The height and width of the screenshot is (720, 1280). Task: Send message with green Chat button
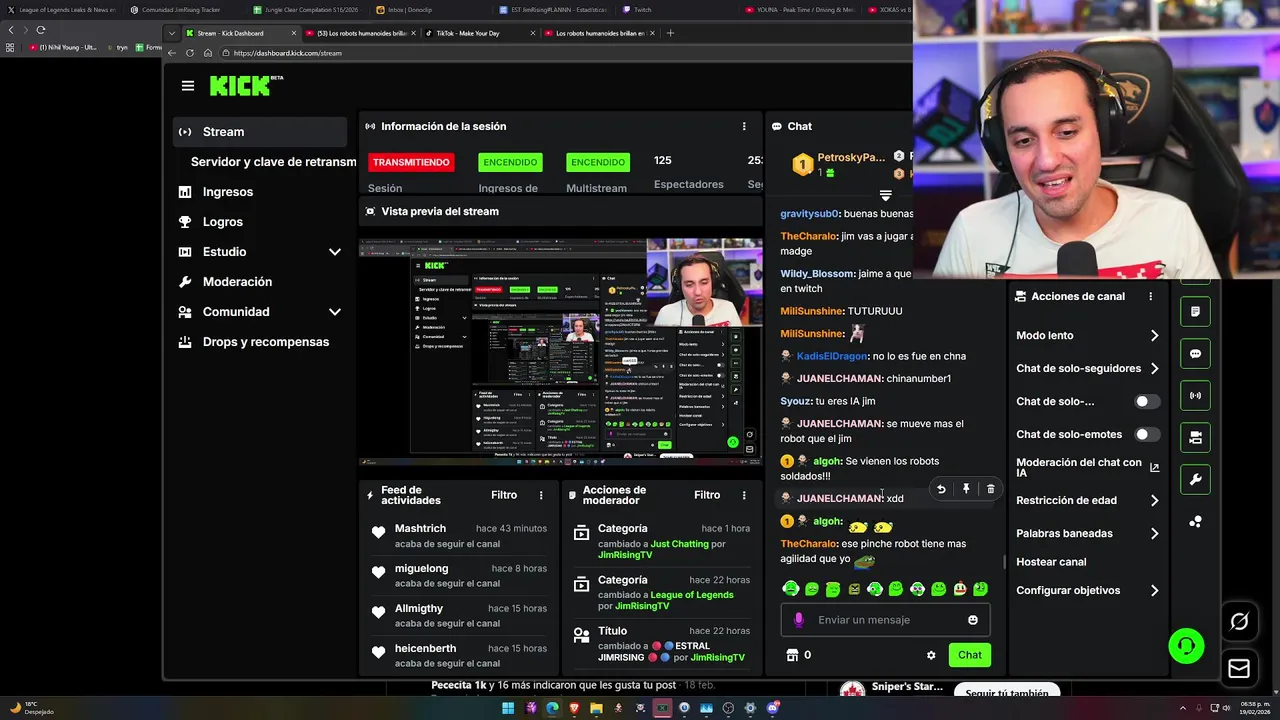coord(970,655)
